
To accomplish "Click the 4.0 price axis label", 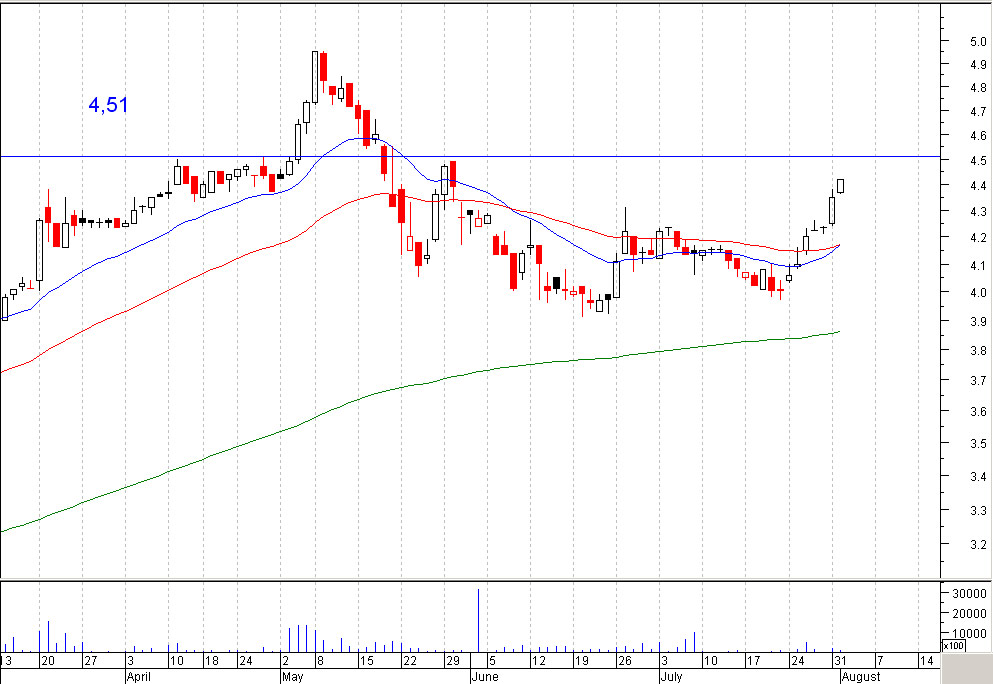I will click(x=978, y=293).
